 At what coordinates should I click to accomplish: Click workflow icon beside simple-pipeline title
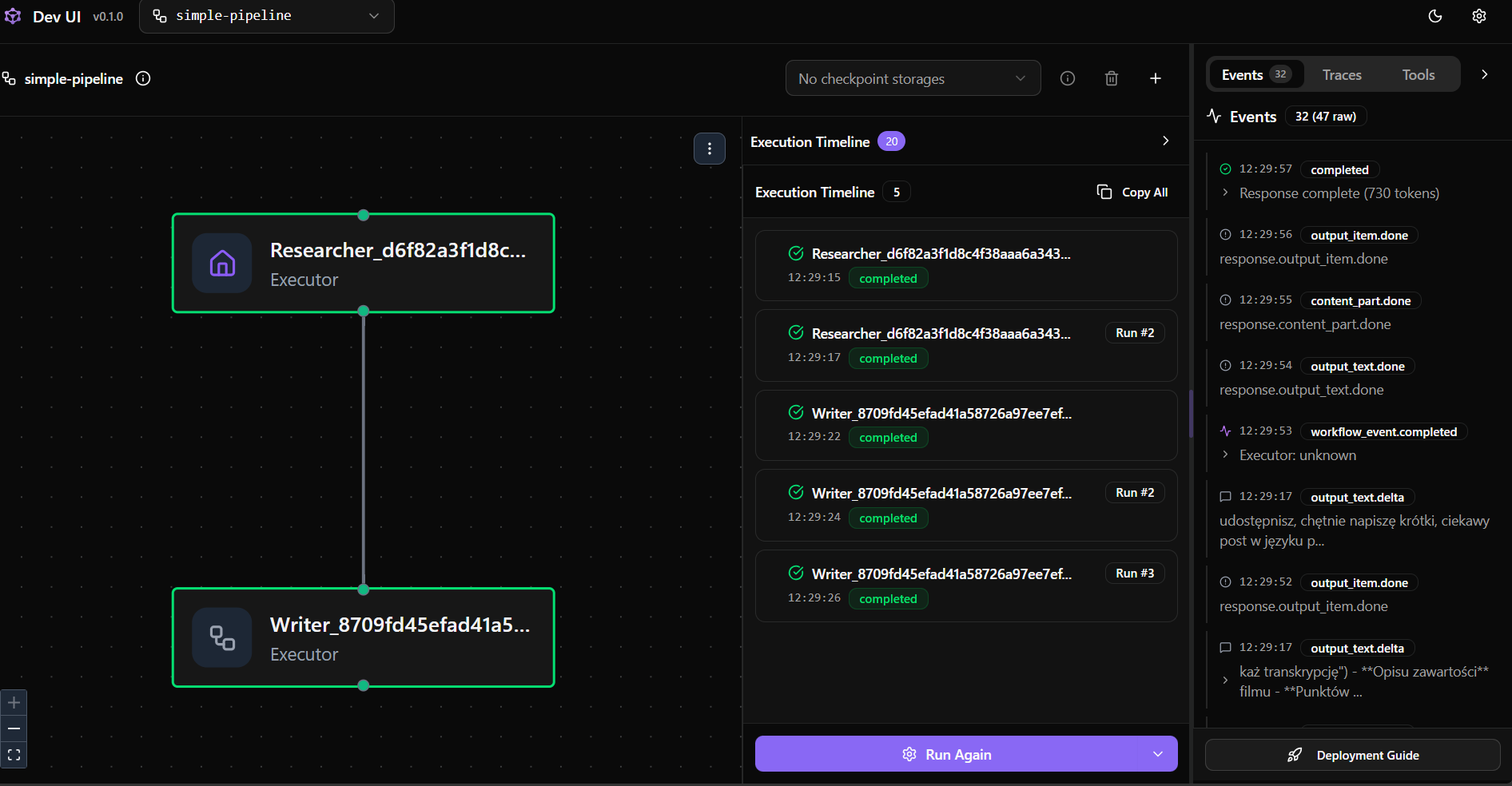click(9, 78)
